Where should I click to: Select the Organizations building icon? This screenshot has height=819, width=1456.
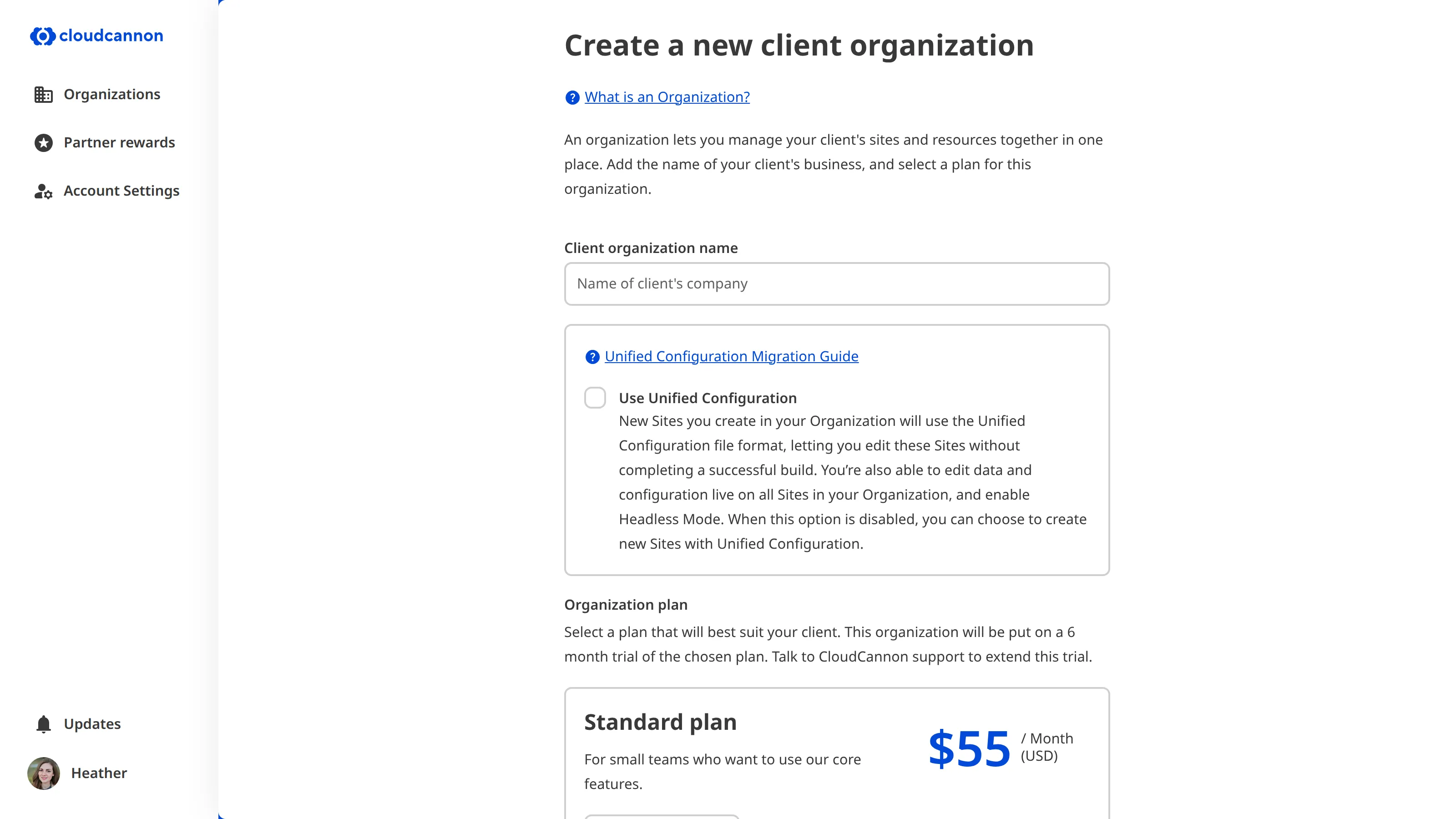pos(44,94)
